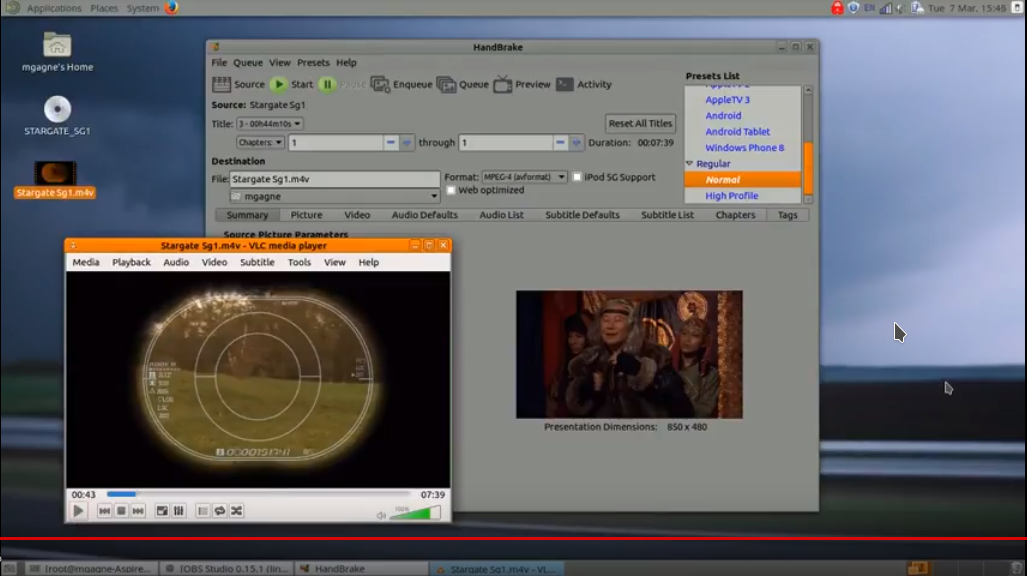Click VLC play button
The height and width of the screenshot is (576, 1027).
coord(79,510)
